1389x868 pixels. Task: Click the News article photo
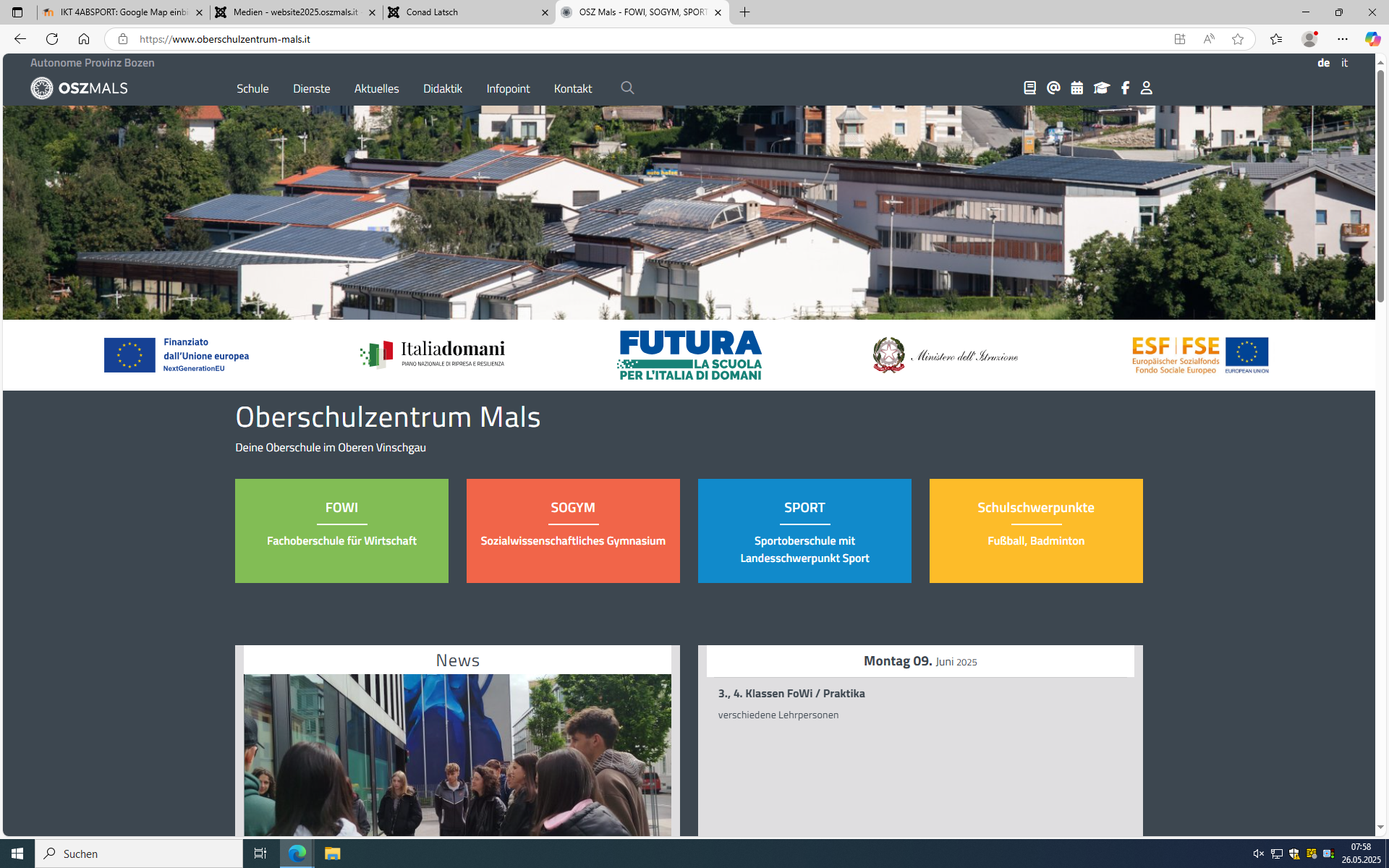[x=457, y=754]
